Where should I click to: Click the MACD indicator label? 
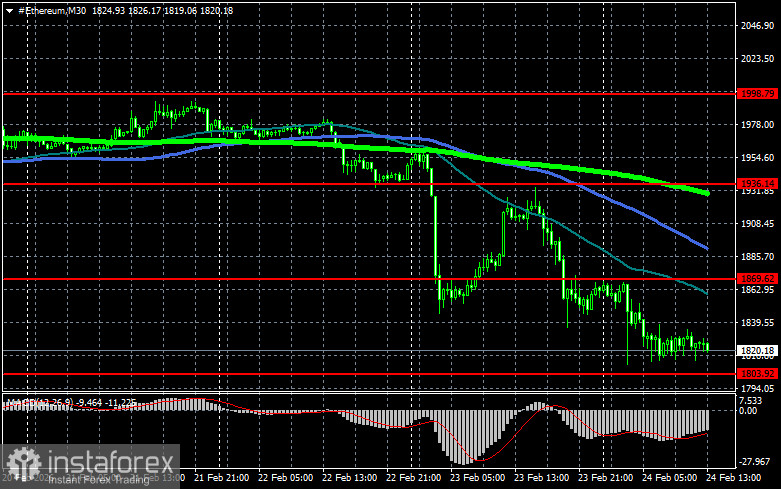click(71, 402)
